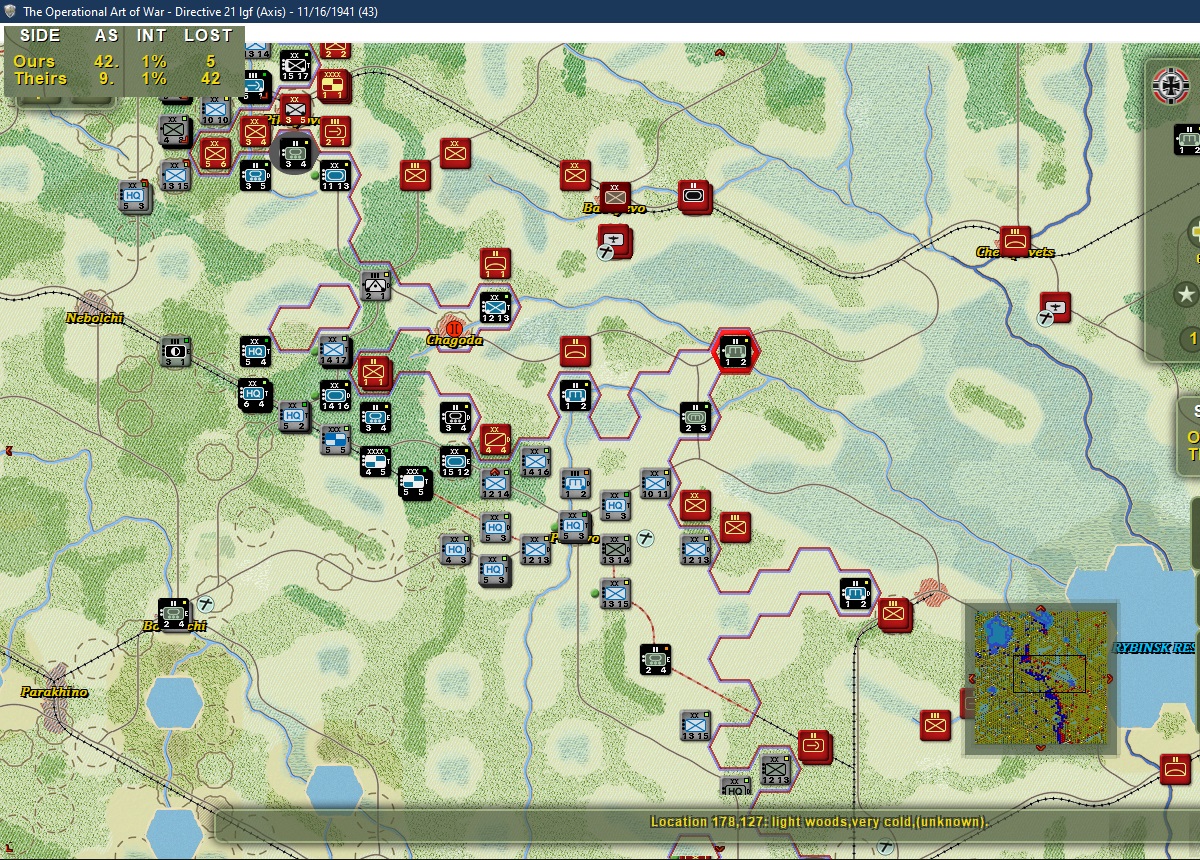1200x860 pixels.
Task: Select gray infantry division 14 17
Action: [x=335, y=350]
